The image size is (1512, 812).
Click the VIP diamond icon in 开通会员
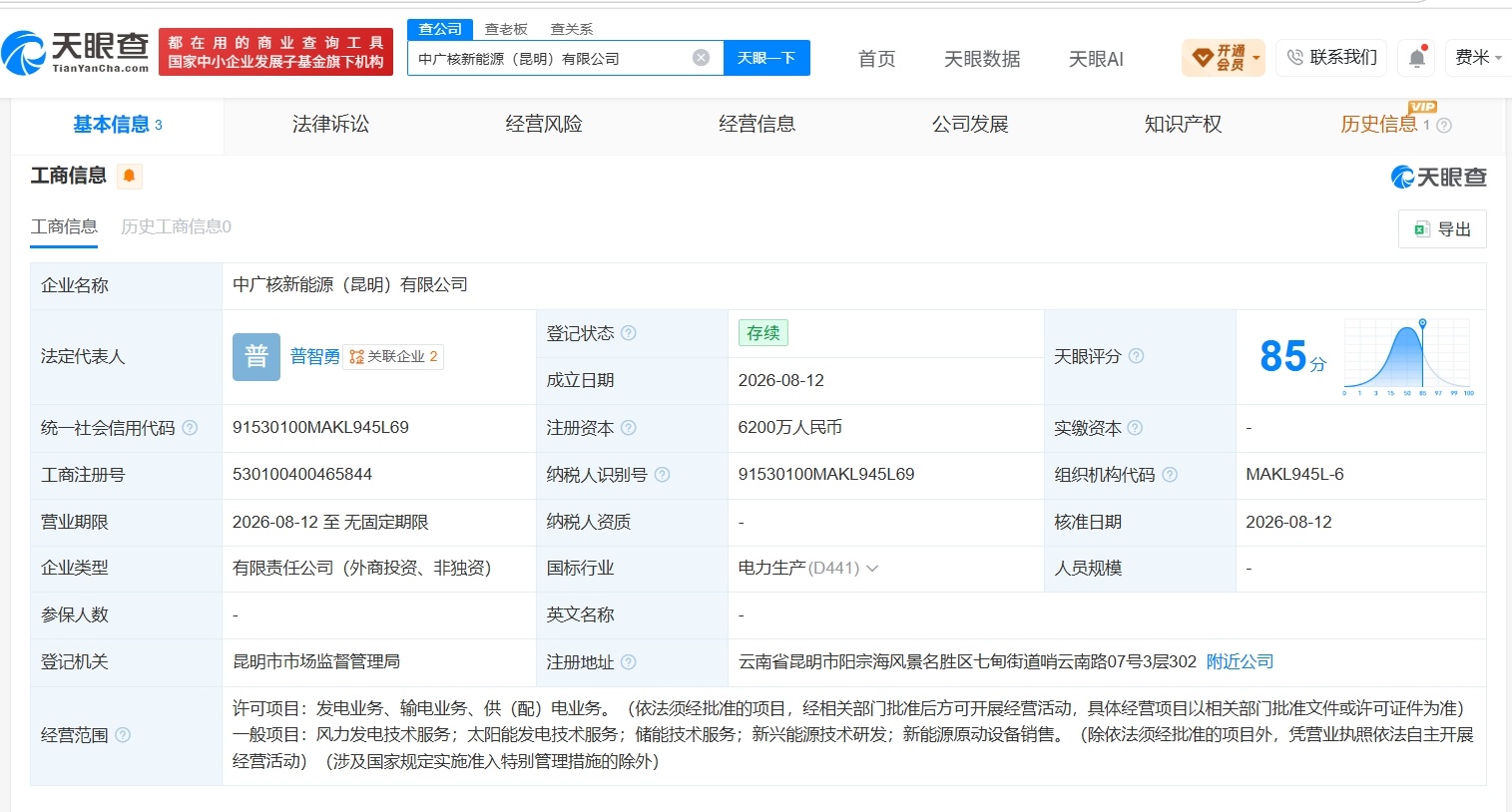(x=1202, y=58)
